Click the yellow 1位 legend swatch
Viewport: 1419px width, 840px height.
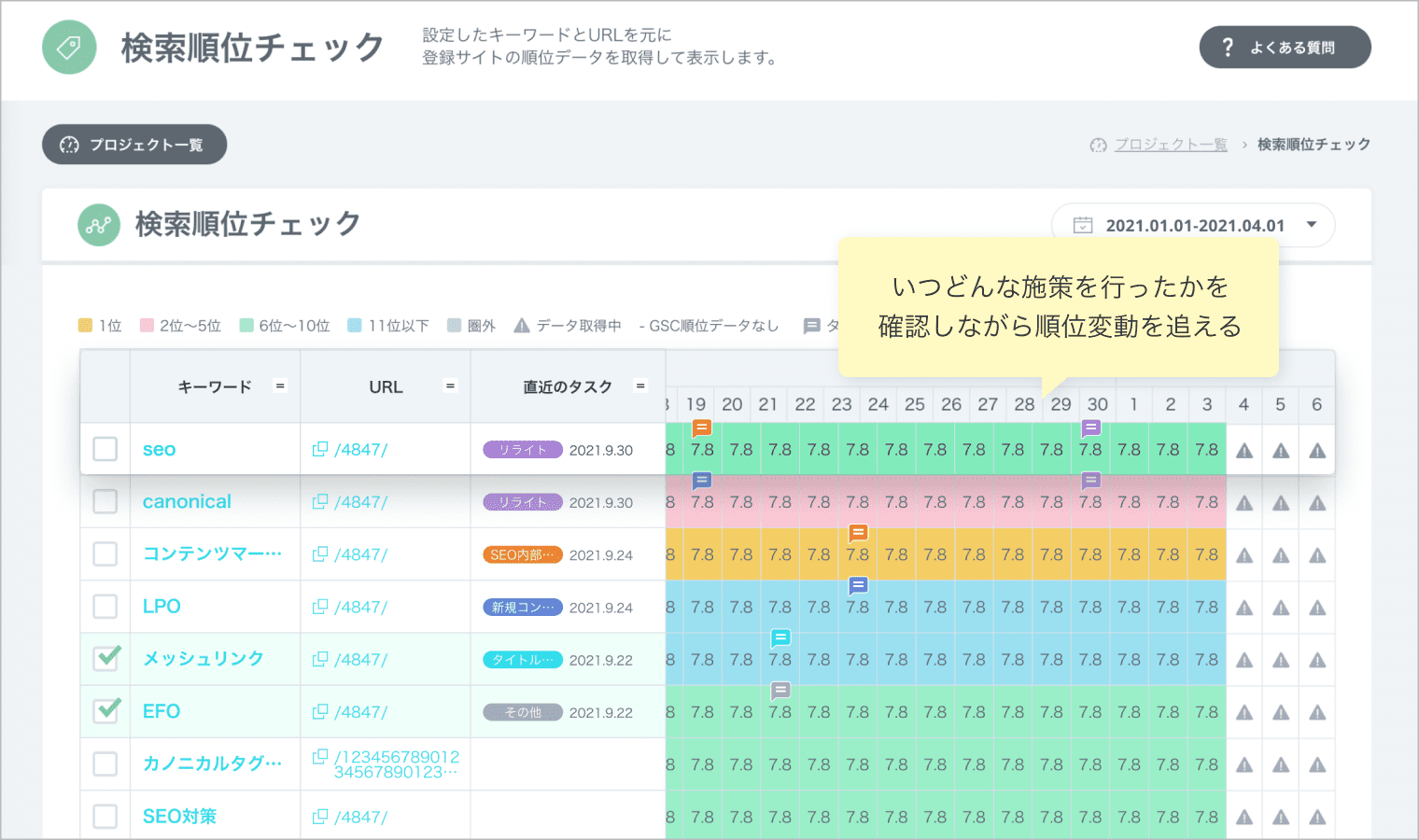point(85,325)
